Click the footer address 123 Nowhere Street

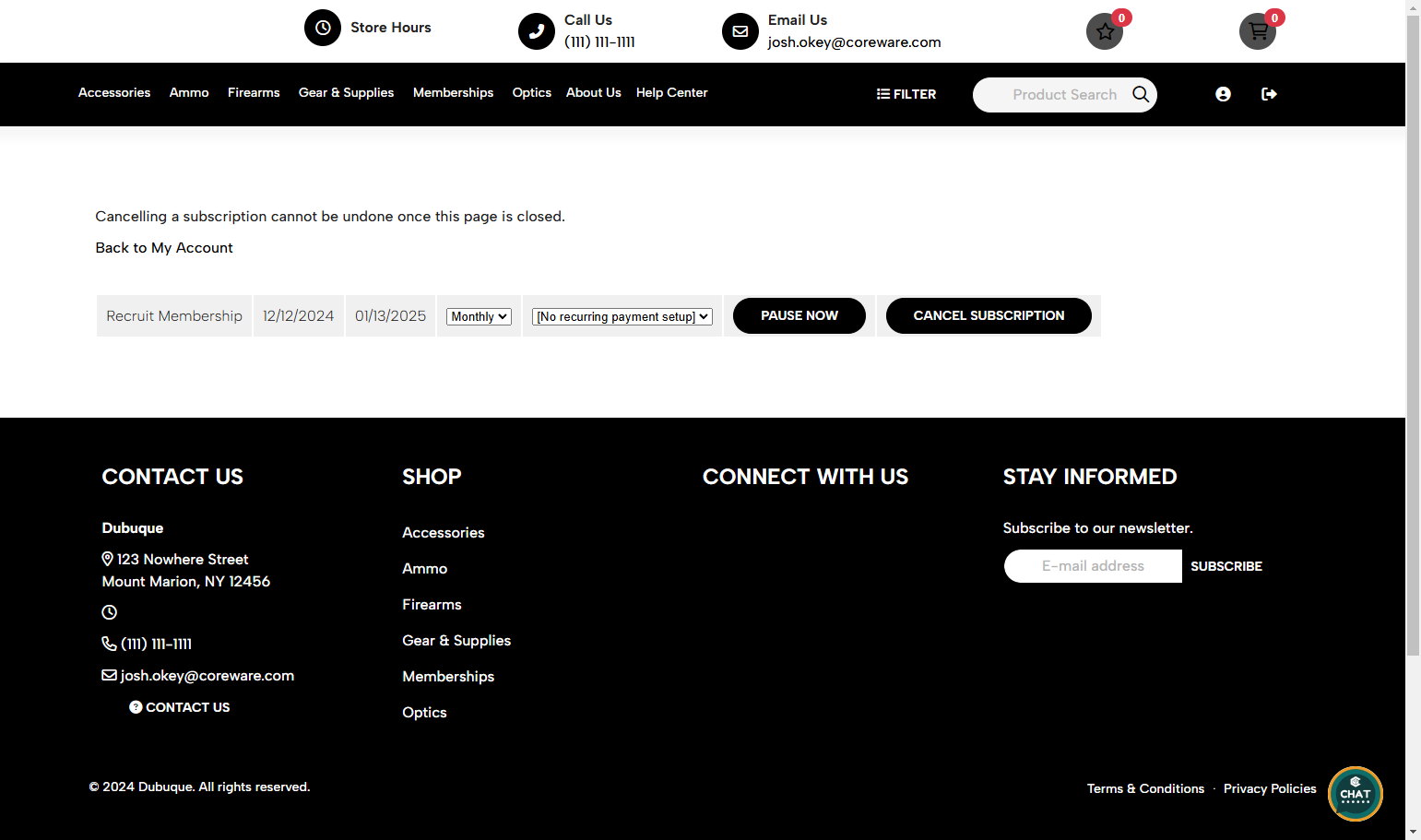tap(183, 559)
